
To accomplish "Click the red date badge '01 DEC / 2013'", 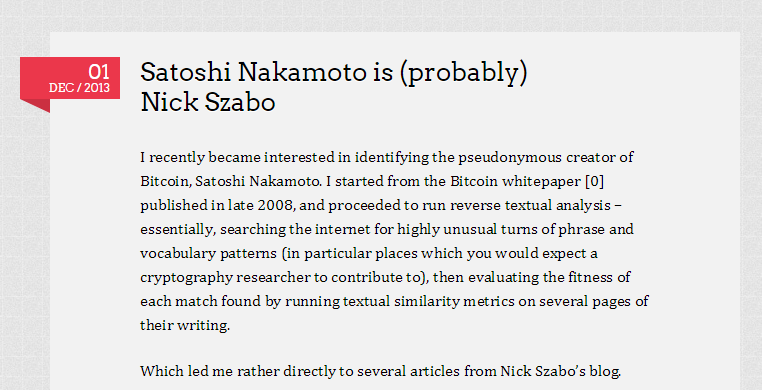I will point(70,78).
